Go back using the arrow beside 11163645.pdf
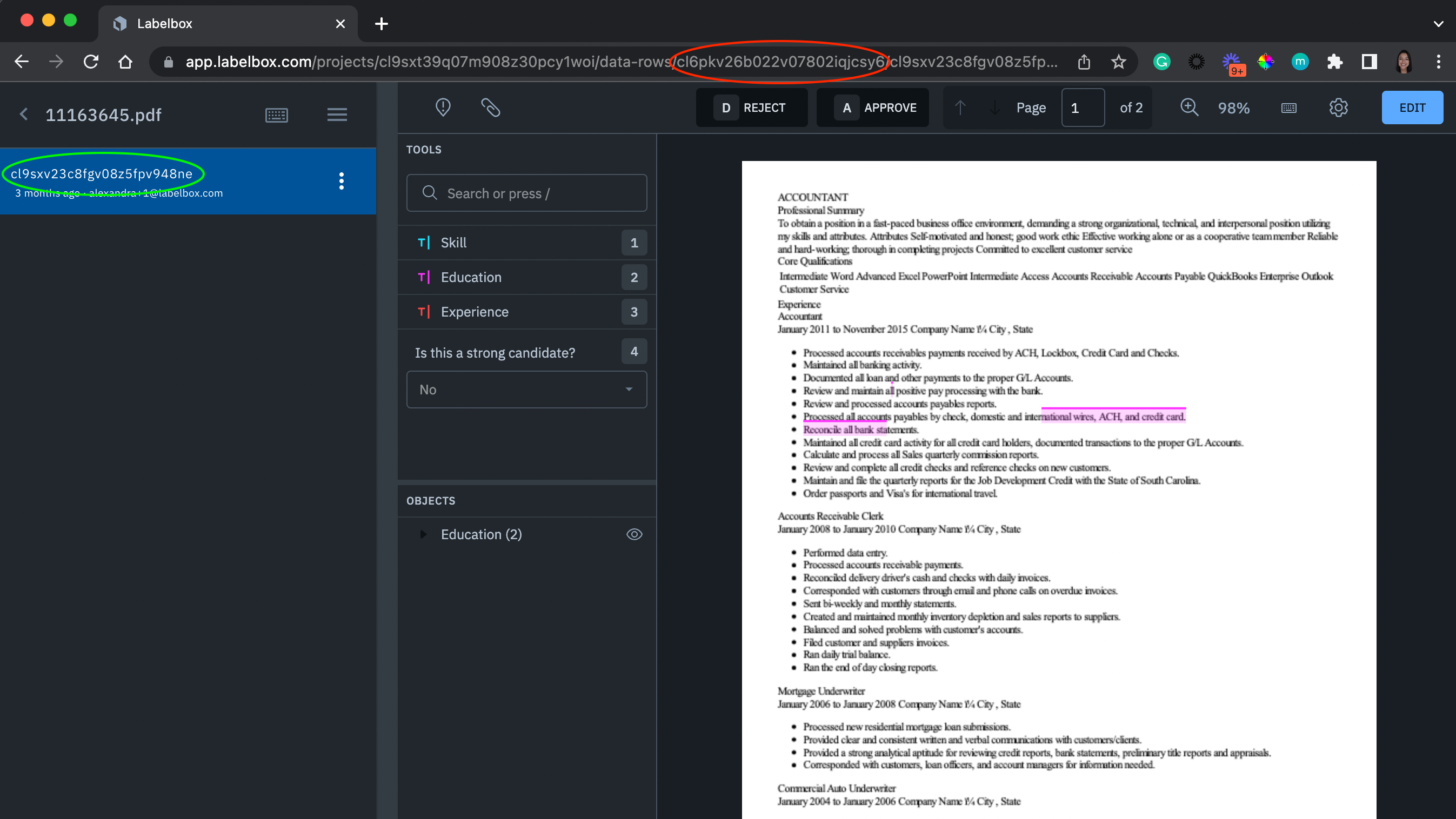 click(24, 115)
